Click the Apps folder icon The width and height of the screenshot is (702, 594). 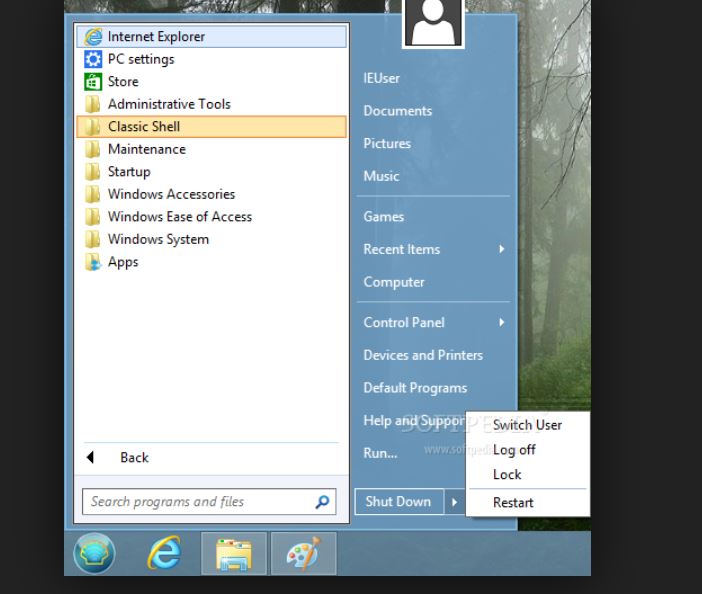93,262
